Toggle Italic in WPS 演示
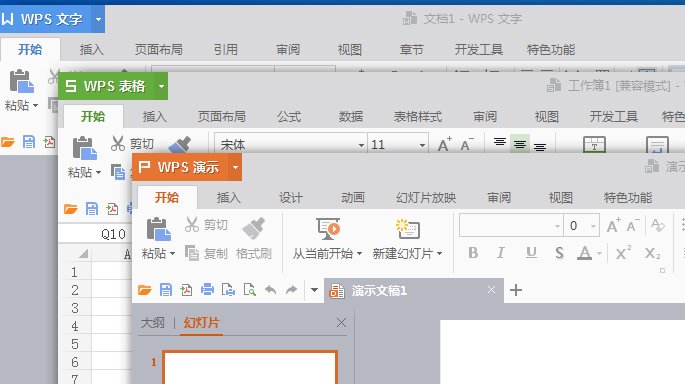685x384 pixels. click(x=501, y=253)
